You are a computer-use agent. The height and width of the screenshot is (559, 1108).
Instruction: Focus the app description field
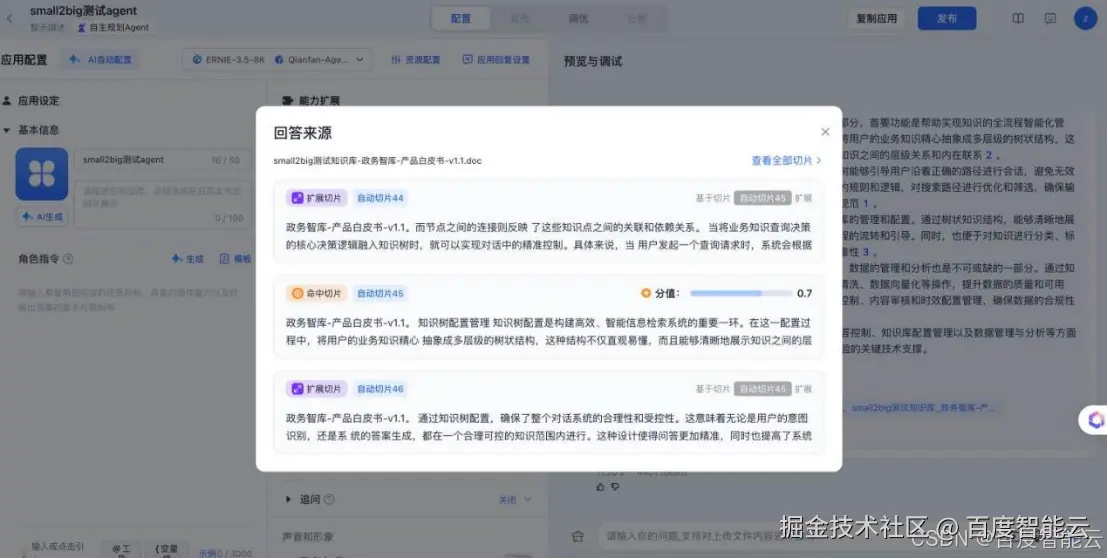pos(163,204)
